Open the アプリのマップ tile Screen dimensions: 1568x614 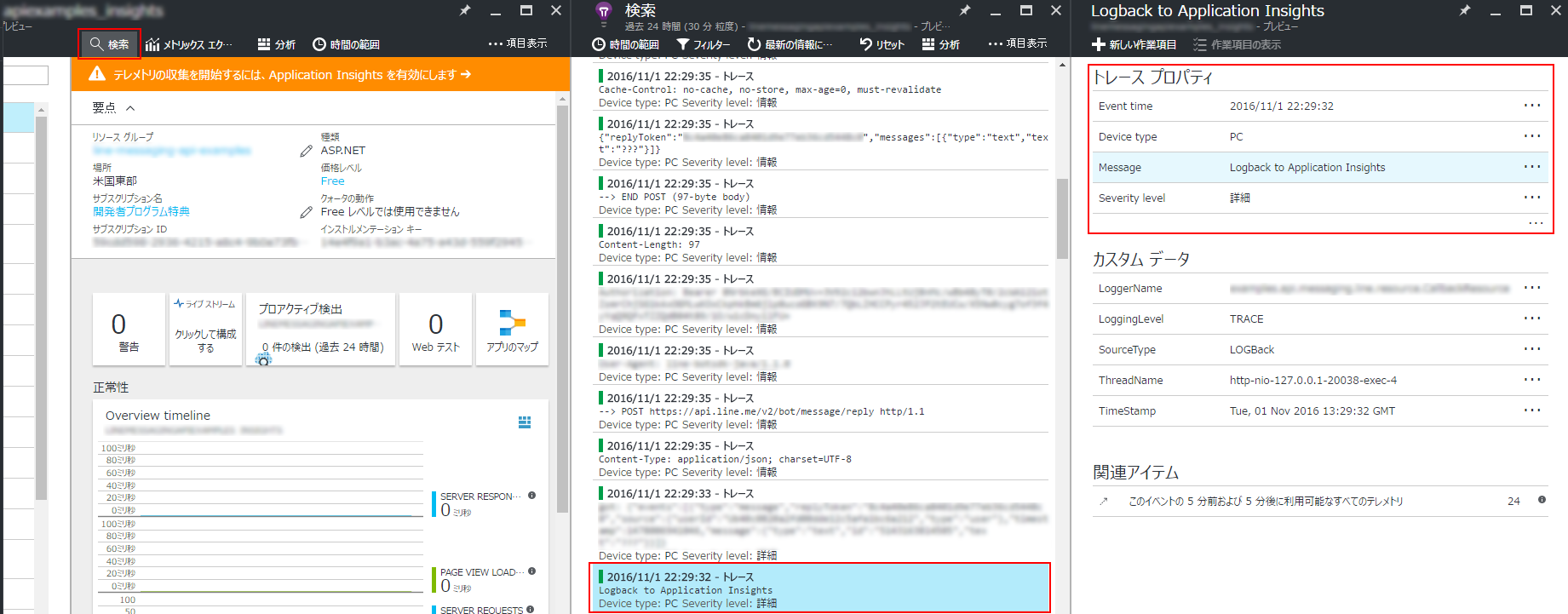click(512, 330)
